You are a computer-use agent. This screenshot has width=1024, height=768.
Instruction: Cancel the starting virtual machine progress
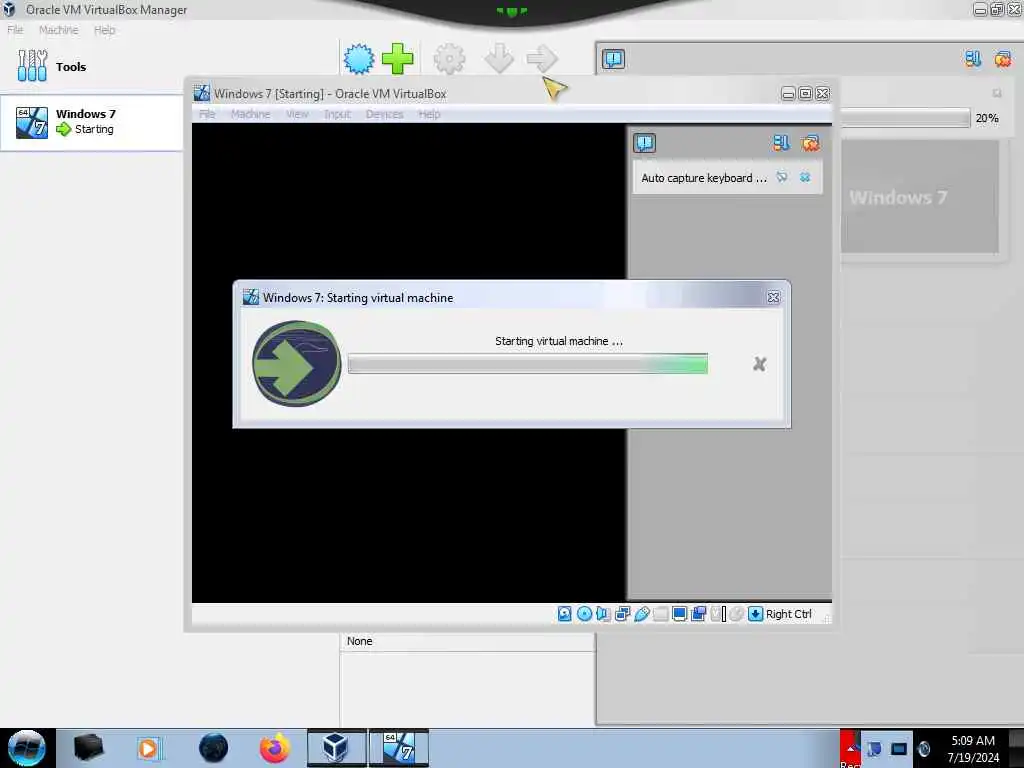[x=759, y=364]
